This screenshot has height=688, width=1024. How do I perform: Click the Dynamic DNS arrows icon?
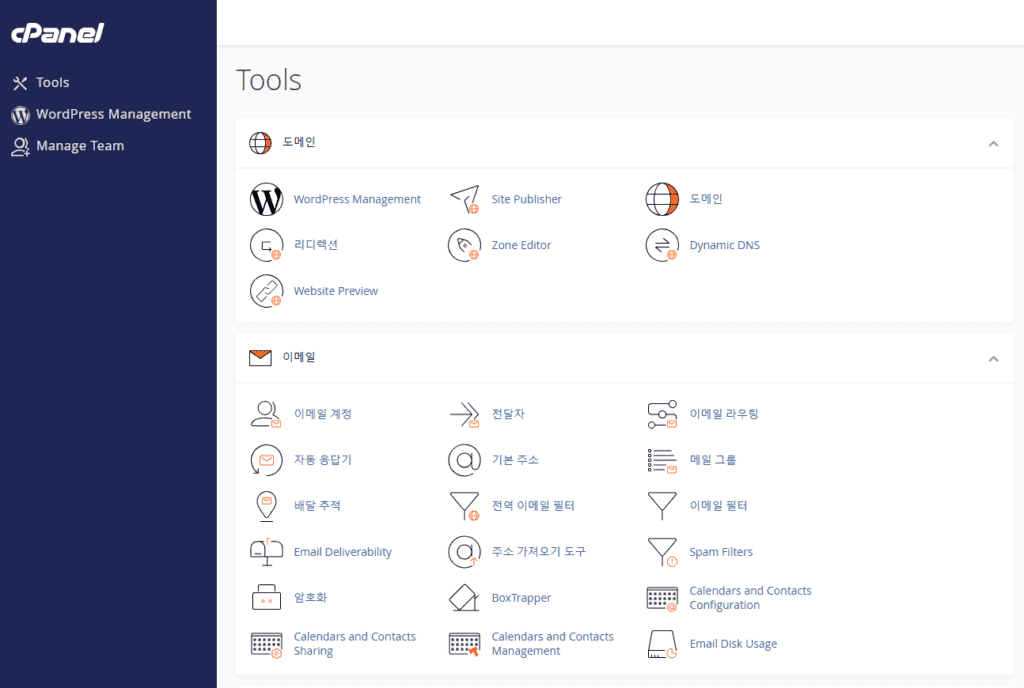(x=662, y=245)
